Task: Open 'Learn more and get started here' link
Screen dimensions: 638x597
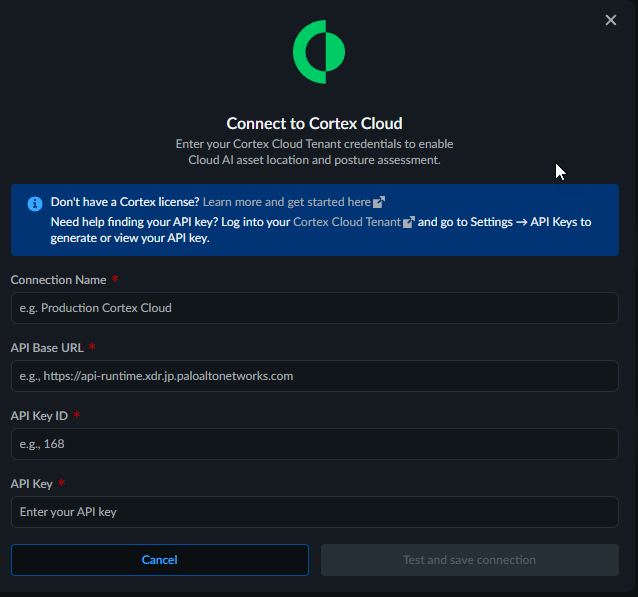Action: pos(287,202)
